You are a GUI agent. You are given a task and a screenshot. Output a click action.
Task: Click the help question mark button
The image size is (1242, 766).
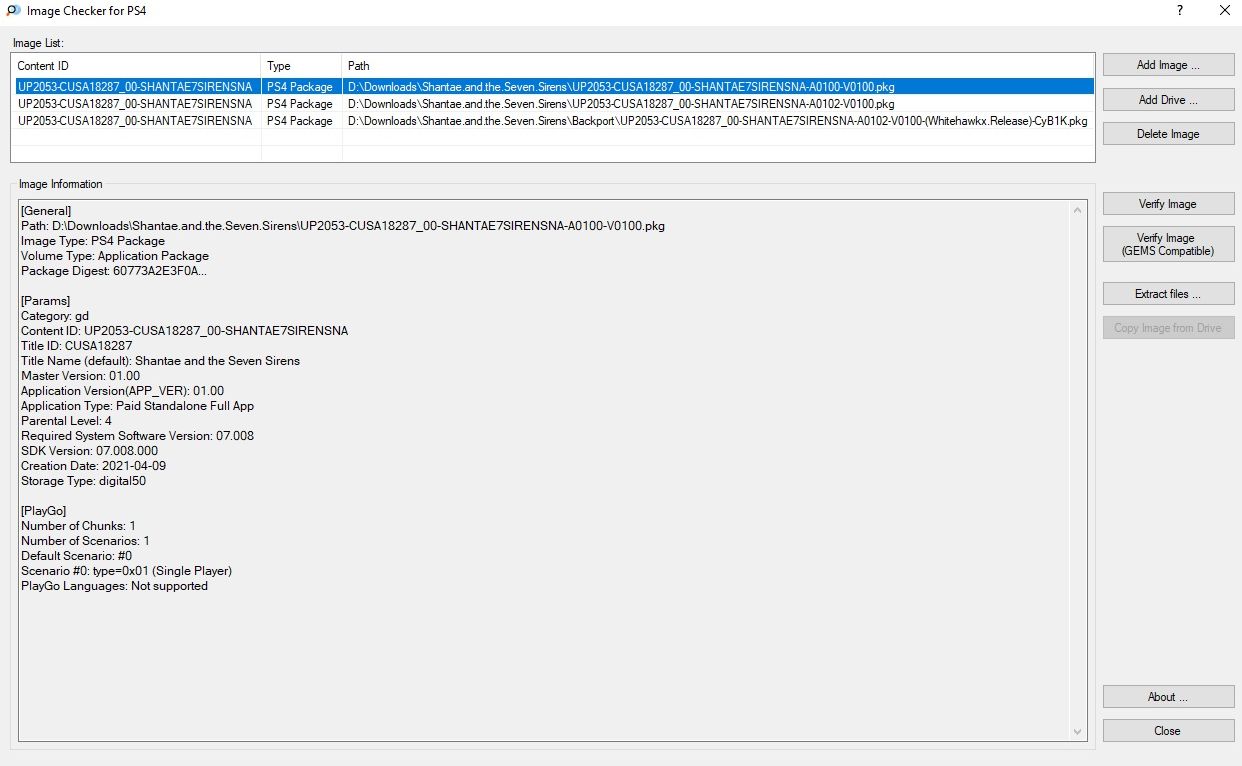(1180, 11)
